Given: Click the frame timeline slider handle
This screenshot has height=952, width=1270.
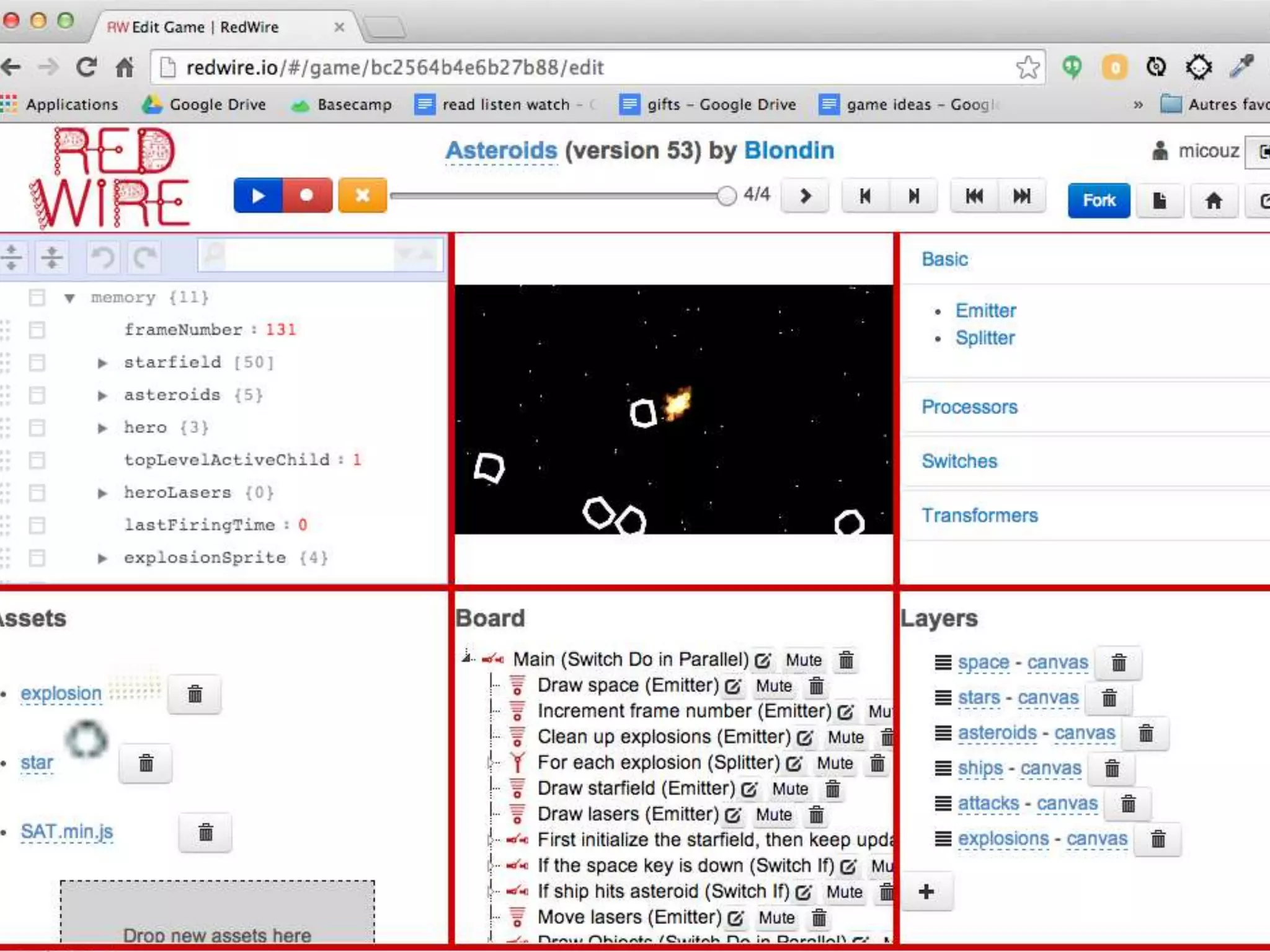Looking at the screenshot, I should (x=726, y=196).
